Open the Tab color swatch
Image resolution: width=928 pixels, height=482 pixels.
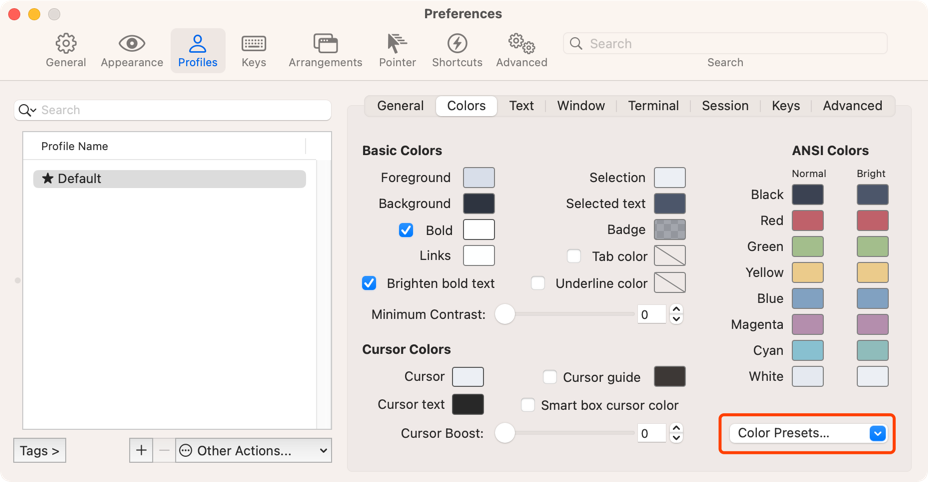pyautogui.click(x=670, y=256)
